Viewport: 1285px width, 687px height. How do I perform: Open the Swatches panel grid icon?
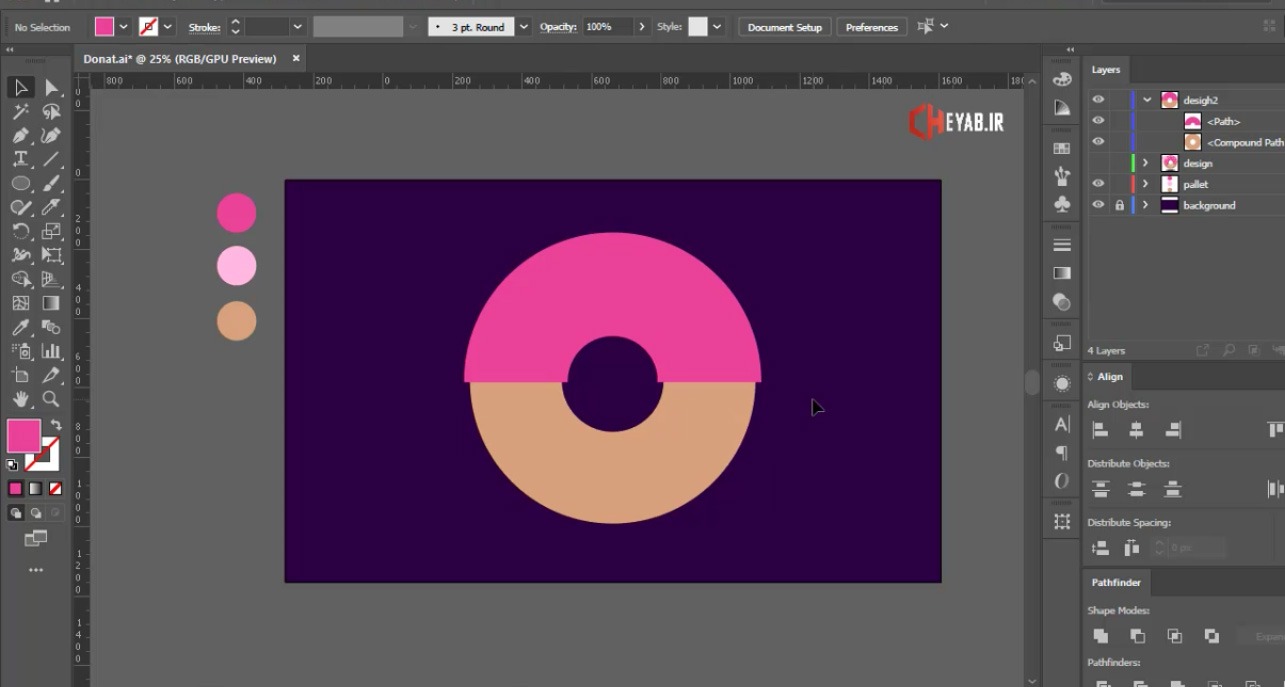click(1062, 148)
